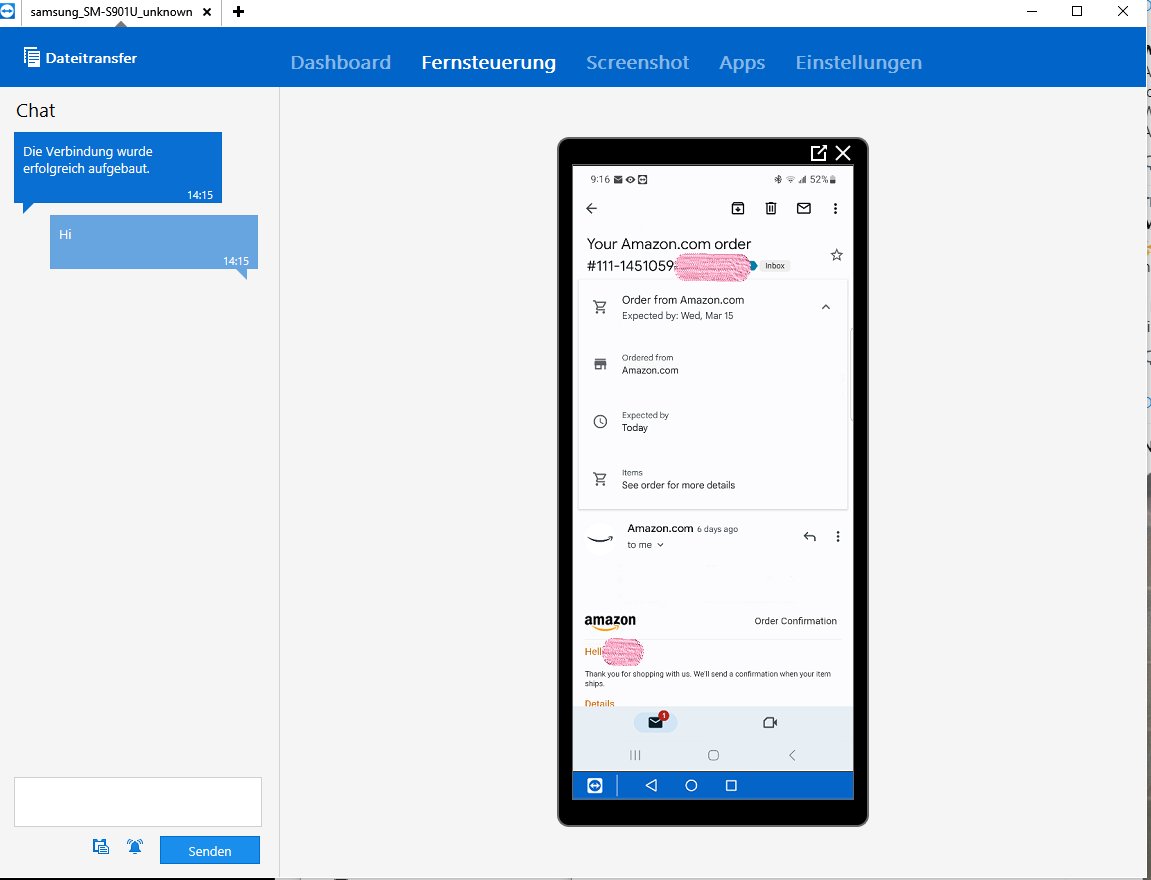The width and height of the screenshot is (1151, 880).
Task: Click the store icon beside Ordered from
Action: click(600, 364)
